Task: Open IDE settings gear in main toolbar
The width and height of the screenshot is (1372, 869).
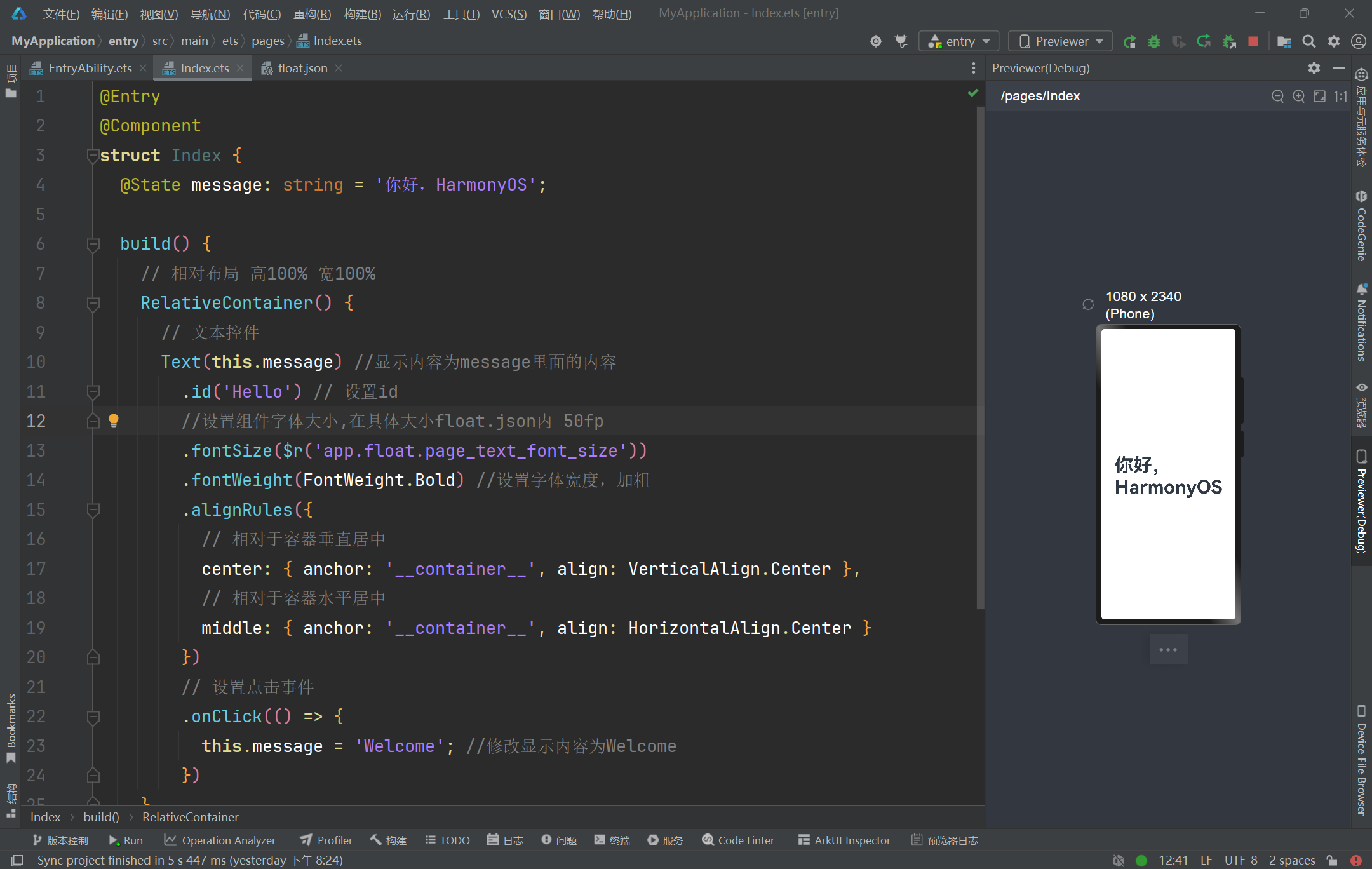Action: point(1334,42)
